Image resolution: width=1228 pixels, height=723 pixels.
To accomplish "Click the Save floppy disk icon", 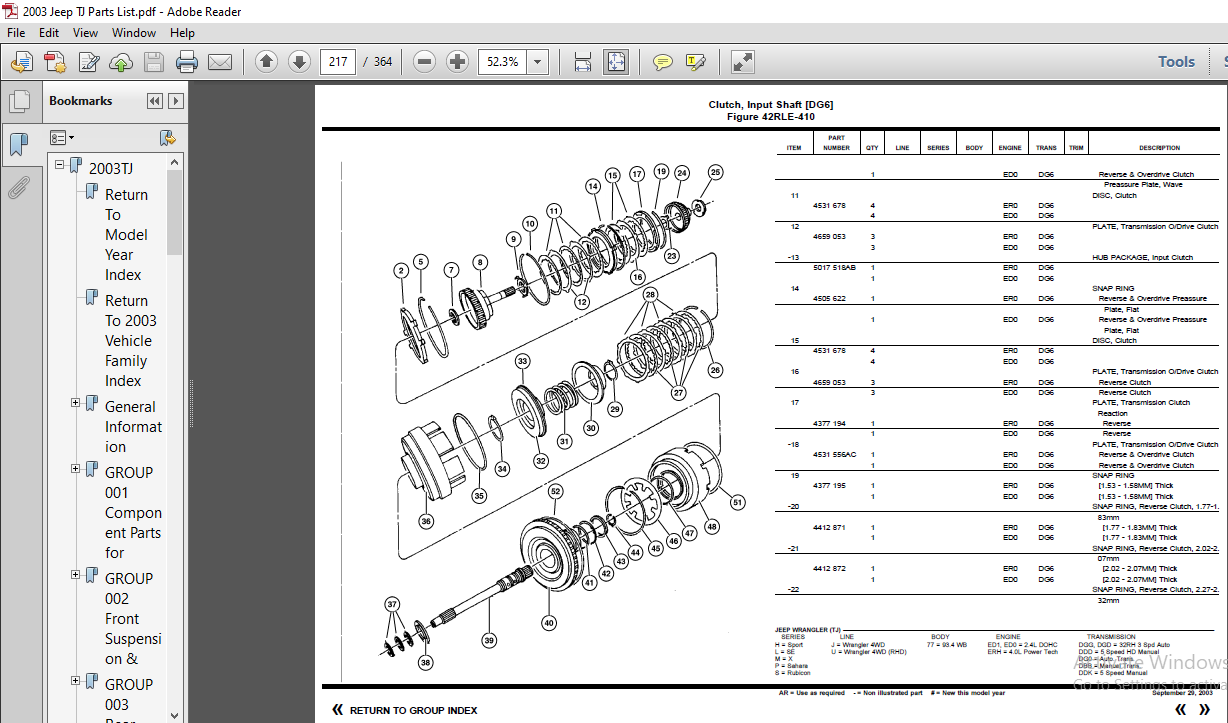I will point(153,62).
